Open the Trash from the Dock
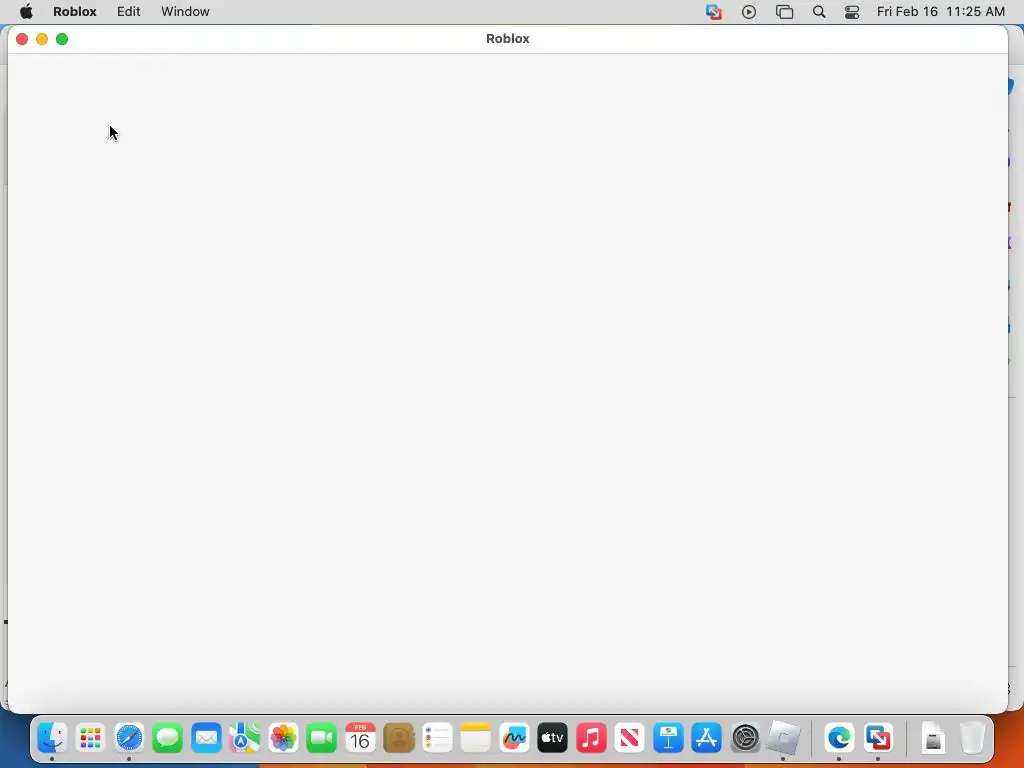The height and width of the screenshot is (768, 1024). pyautogui.click(x=972, y=739)
